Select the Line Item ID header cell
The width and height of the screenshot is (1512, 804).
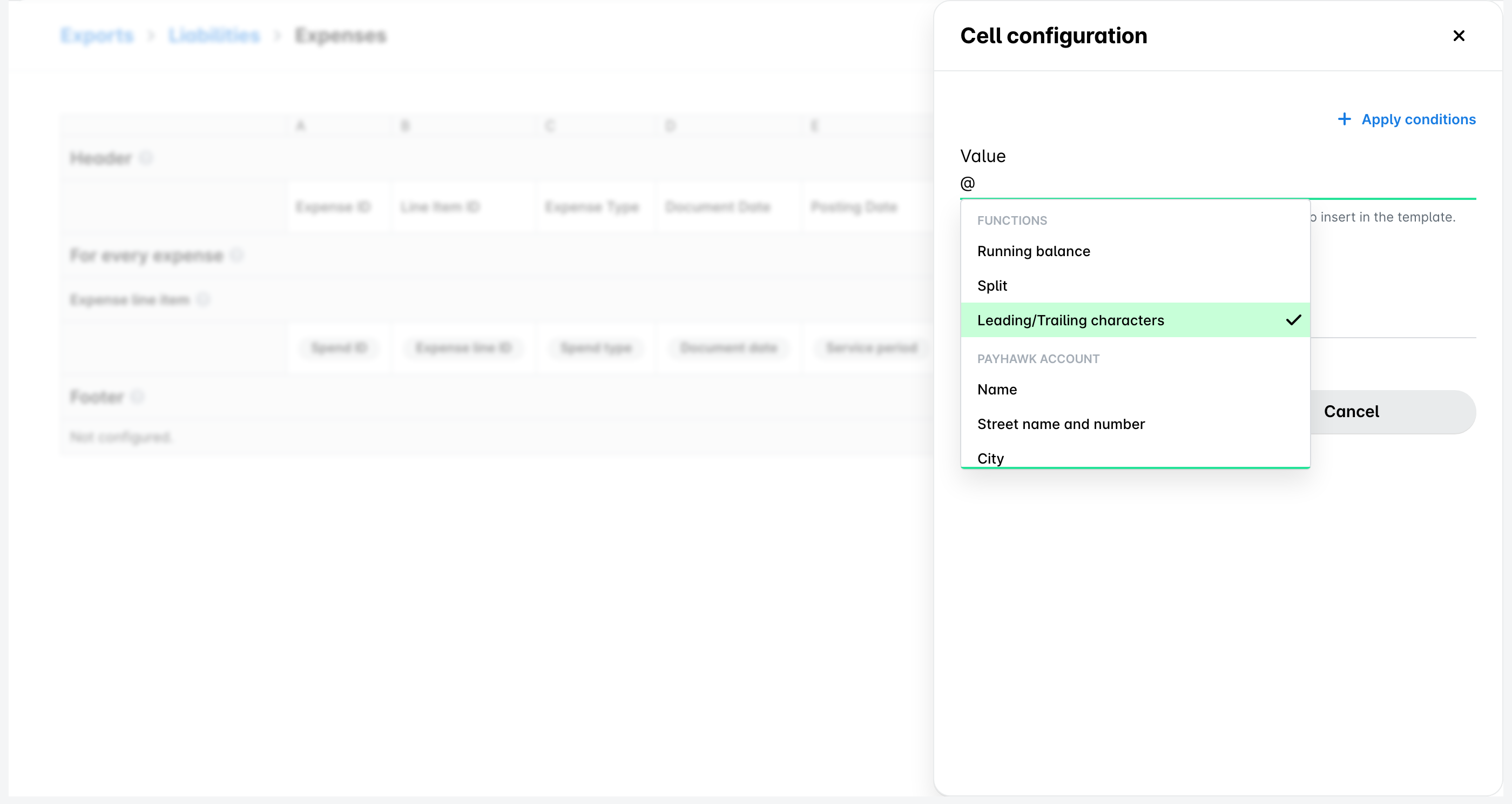(x=463, y=207)
